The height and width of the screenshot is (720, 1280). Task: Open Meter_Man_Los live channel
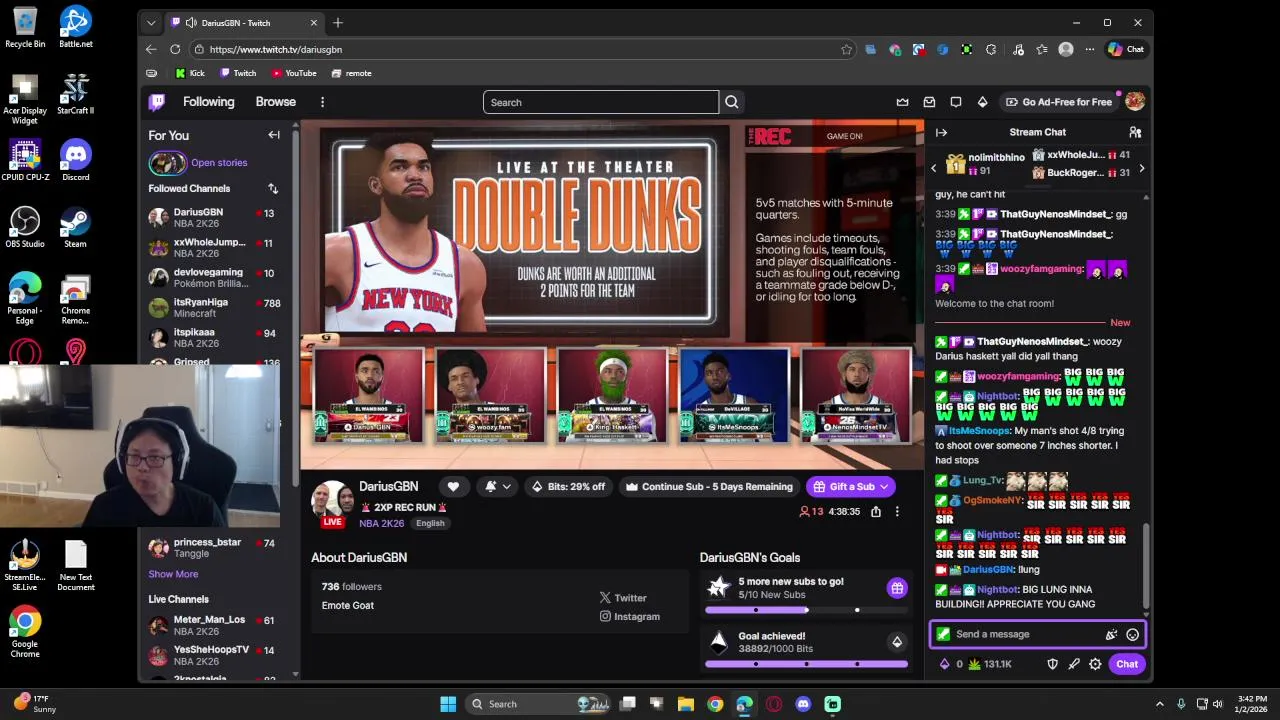click(x=214, y=625)
